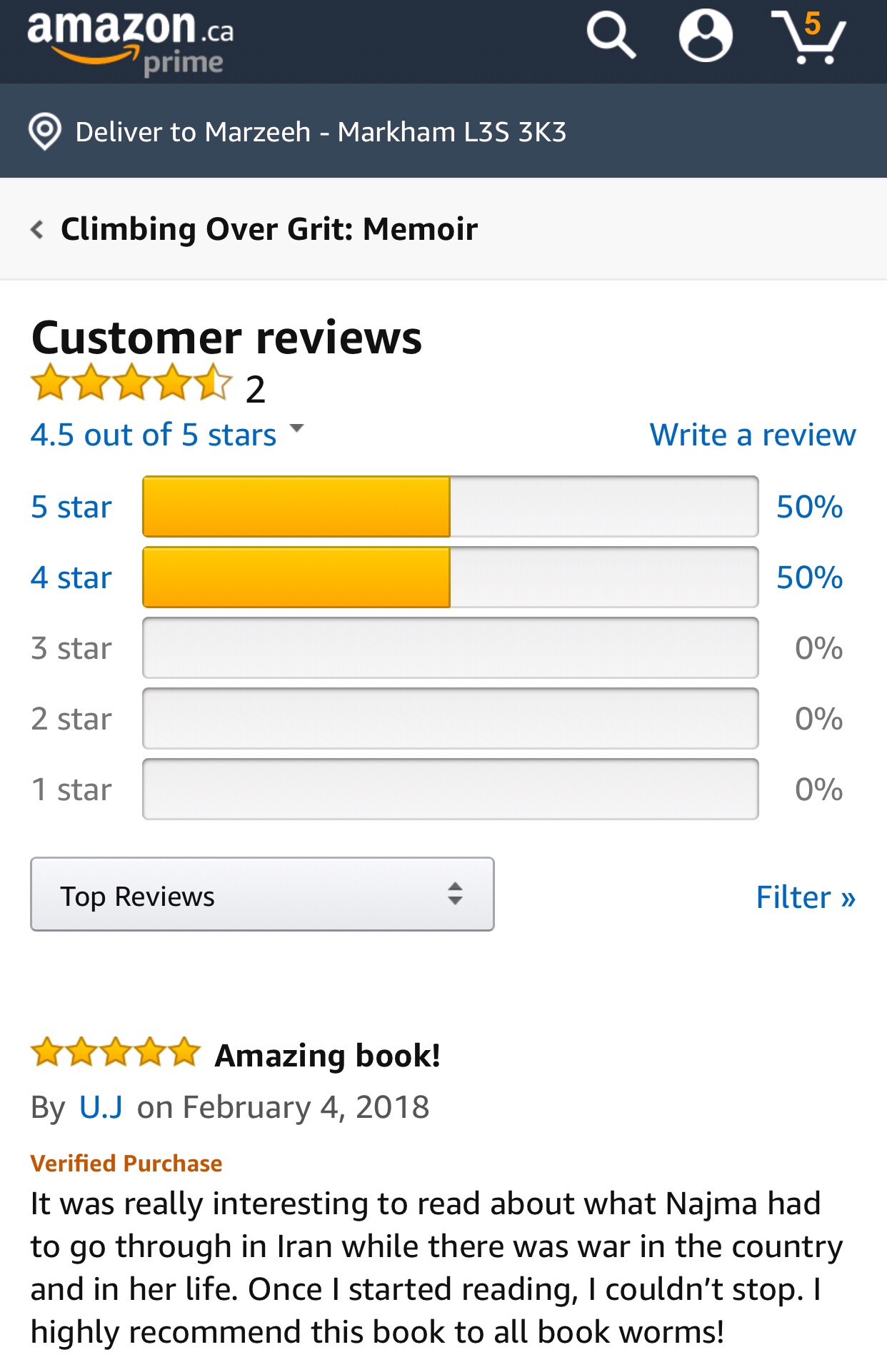Screen dimensions: 887x1372
Task: Open the Top Reviews sort dropdown
Action: 262,895
